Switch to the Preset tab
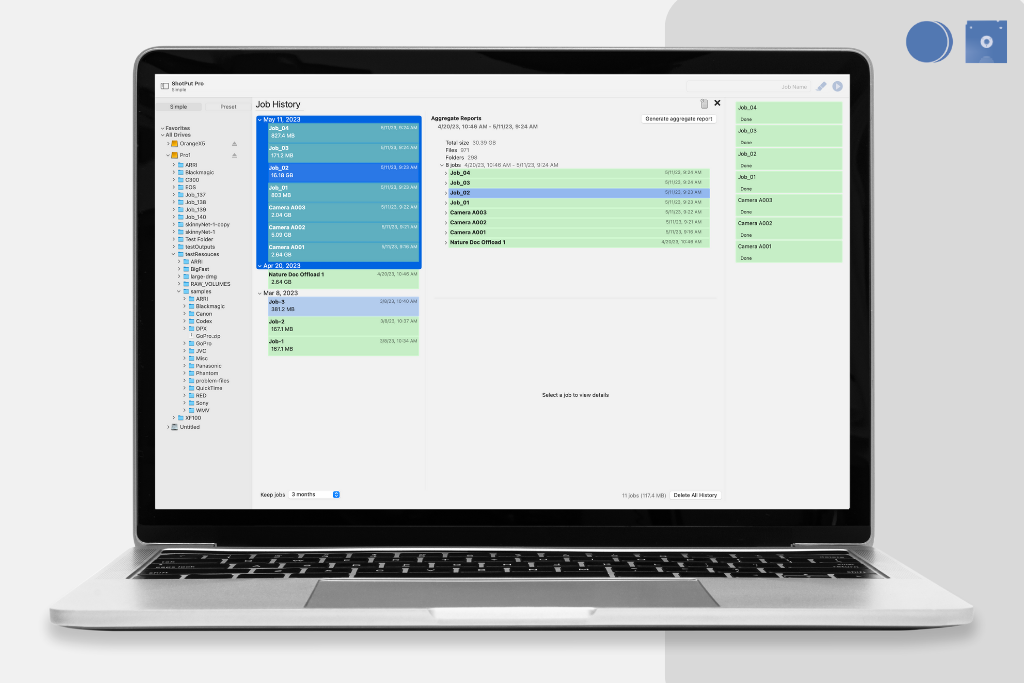 point(228,107)
